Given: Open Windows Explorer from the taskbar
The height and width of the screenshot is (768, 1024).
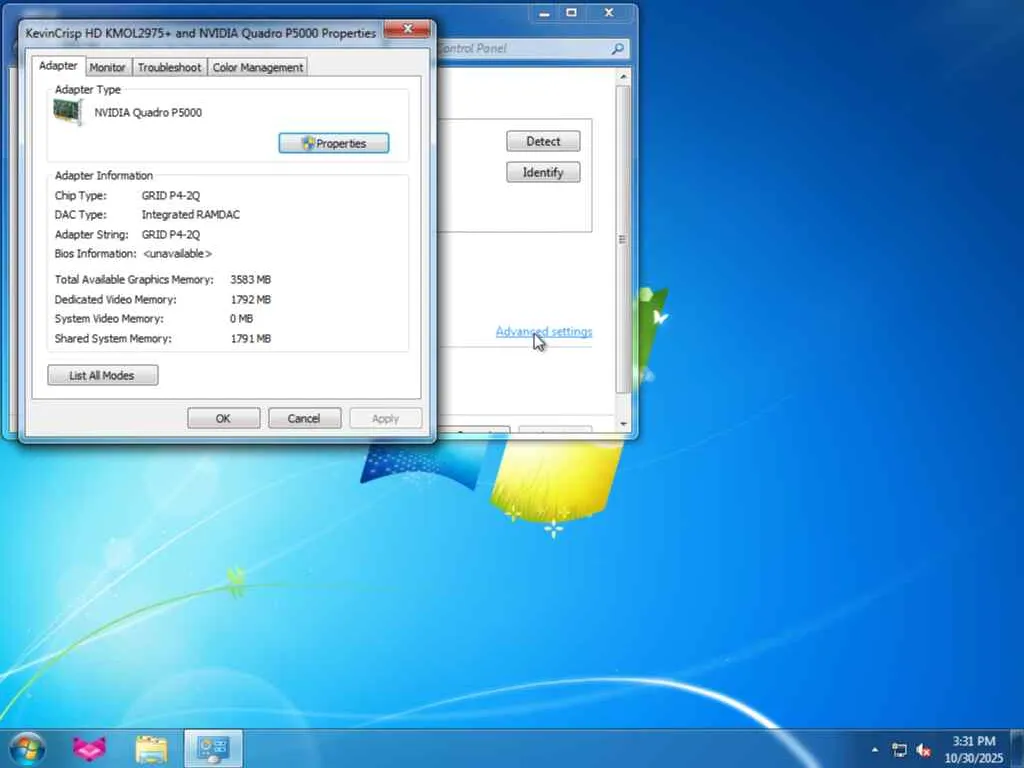Looking at the screenshot, I should click(152, 748).
